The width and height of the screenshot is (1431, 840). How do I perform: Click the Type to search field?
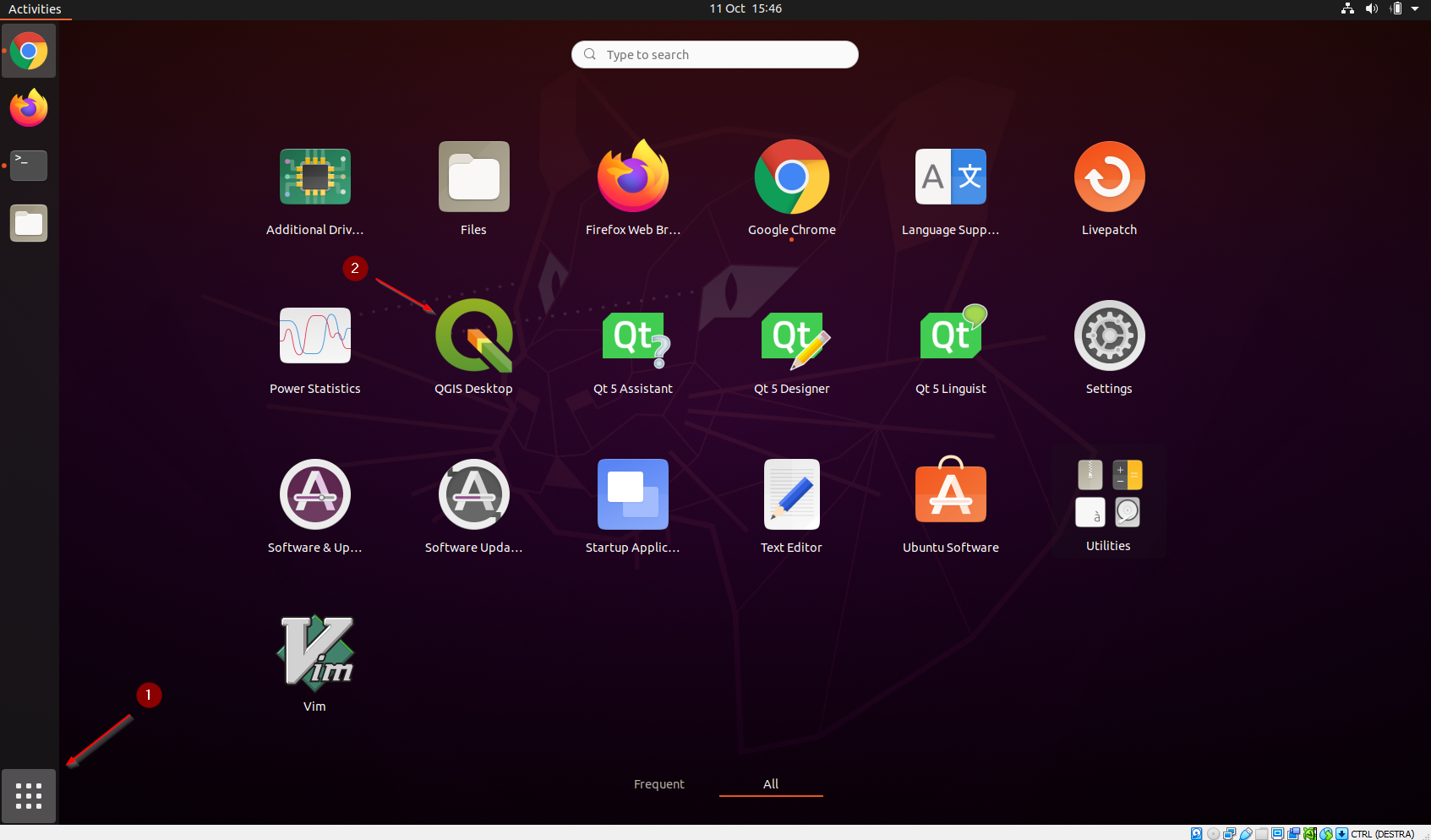(x=715, y=55)
